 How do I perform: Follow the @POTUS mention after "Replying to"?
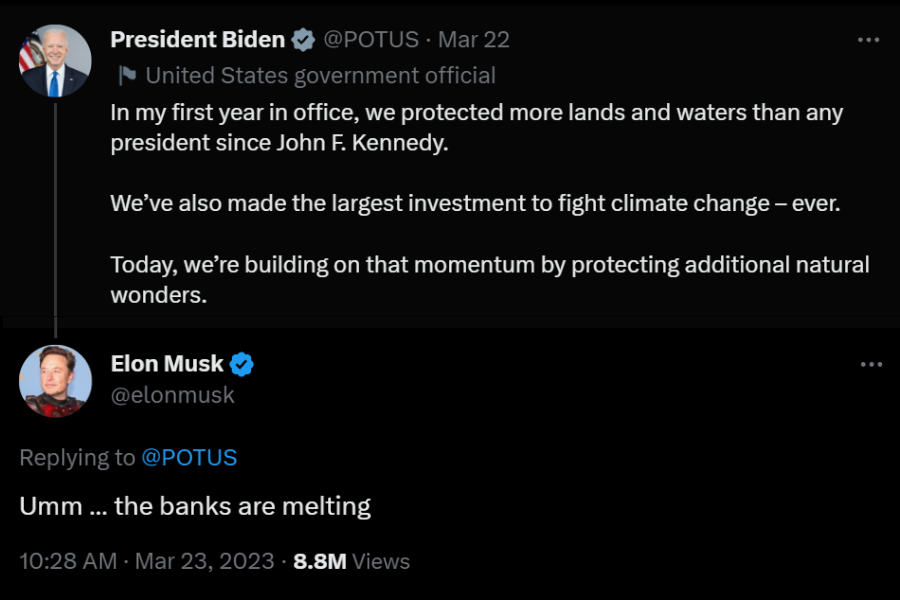pos(189,458)
